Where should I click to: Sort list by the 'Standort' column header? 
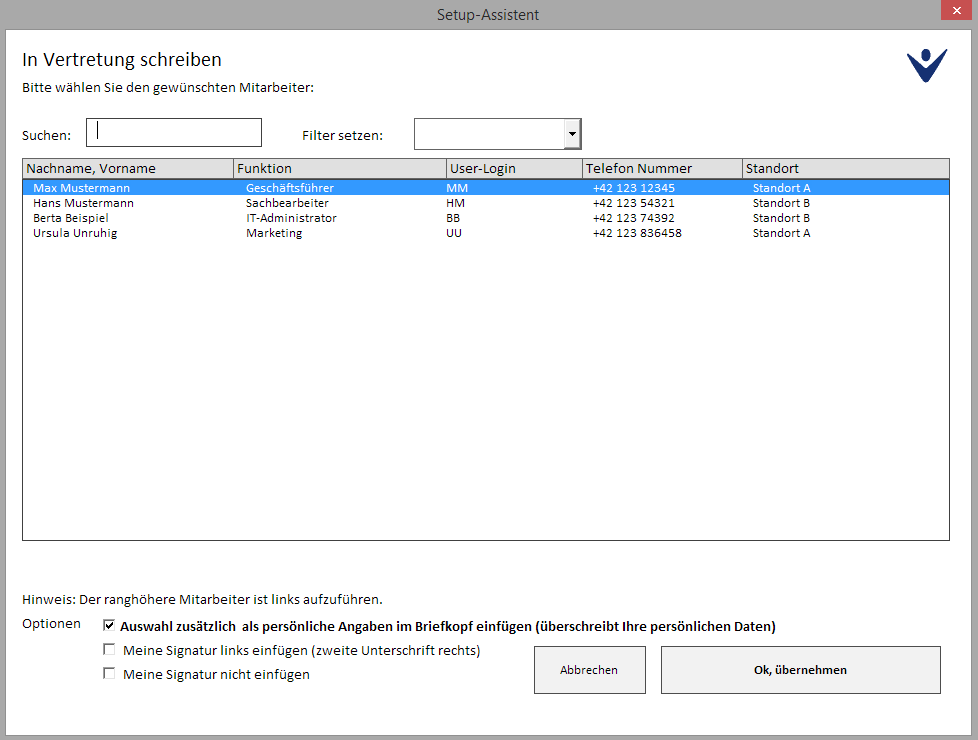(845, 168)
